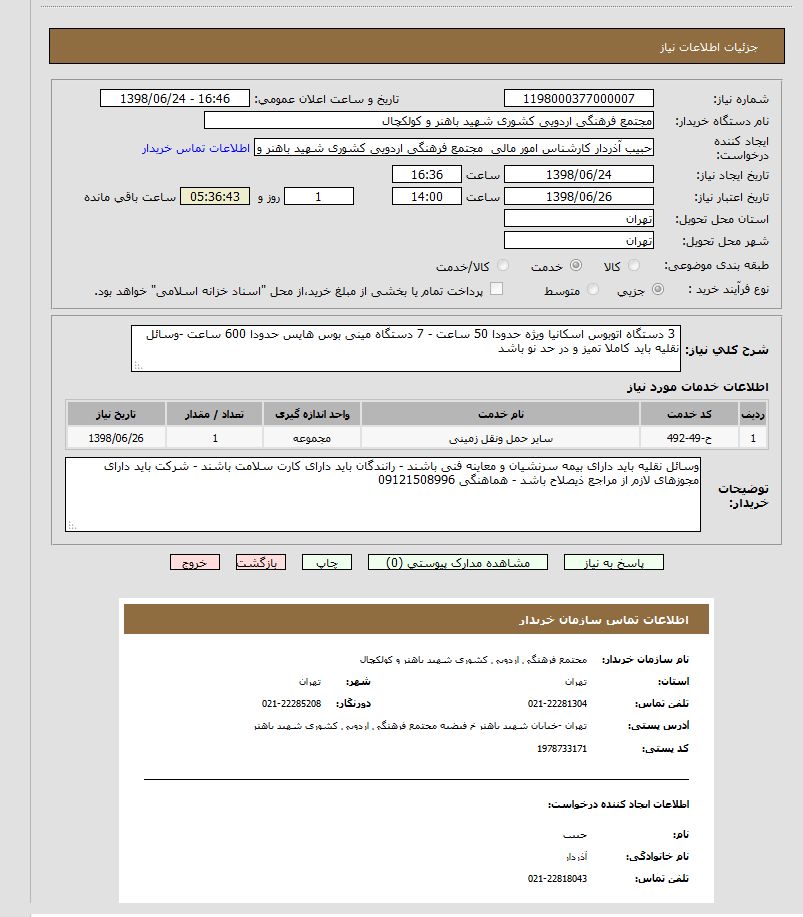Image resolution: width=803 pixels, height=917 pixels.
Task: Click the 'نام خدمت' table column header
Action: pos(500,414)
